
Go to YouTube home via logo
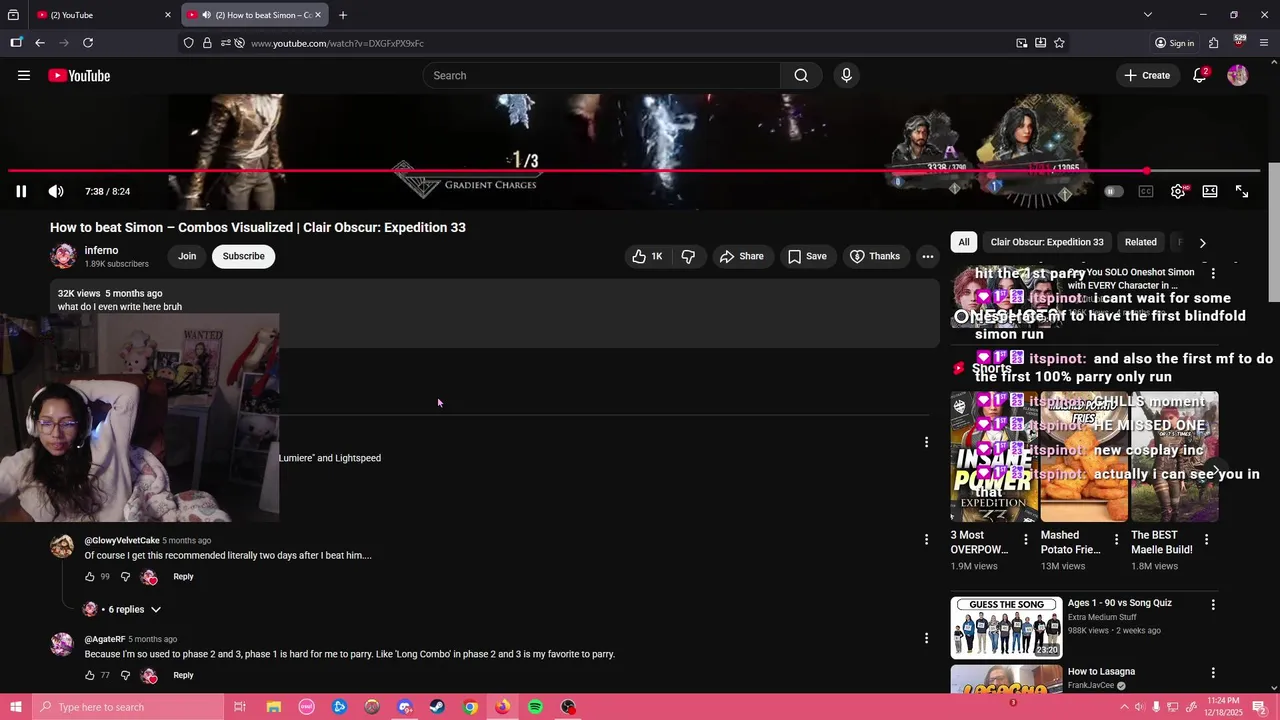79,75
